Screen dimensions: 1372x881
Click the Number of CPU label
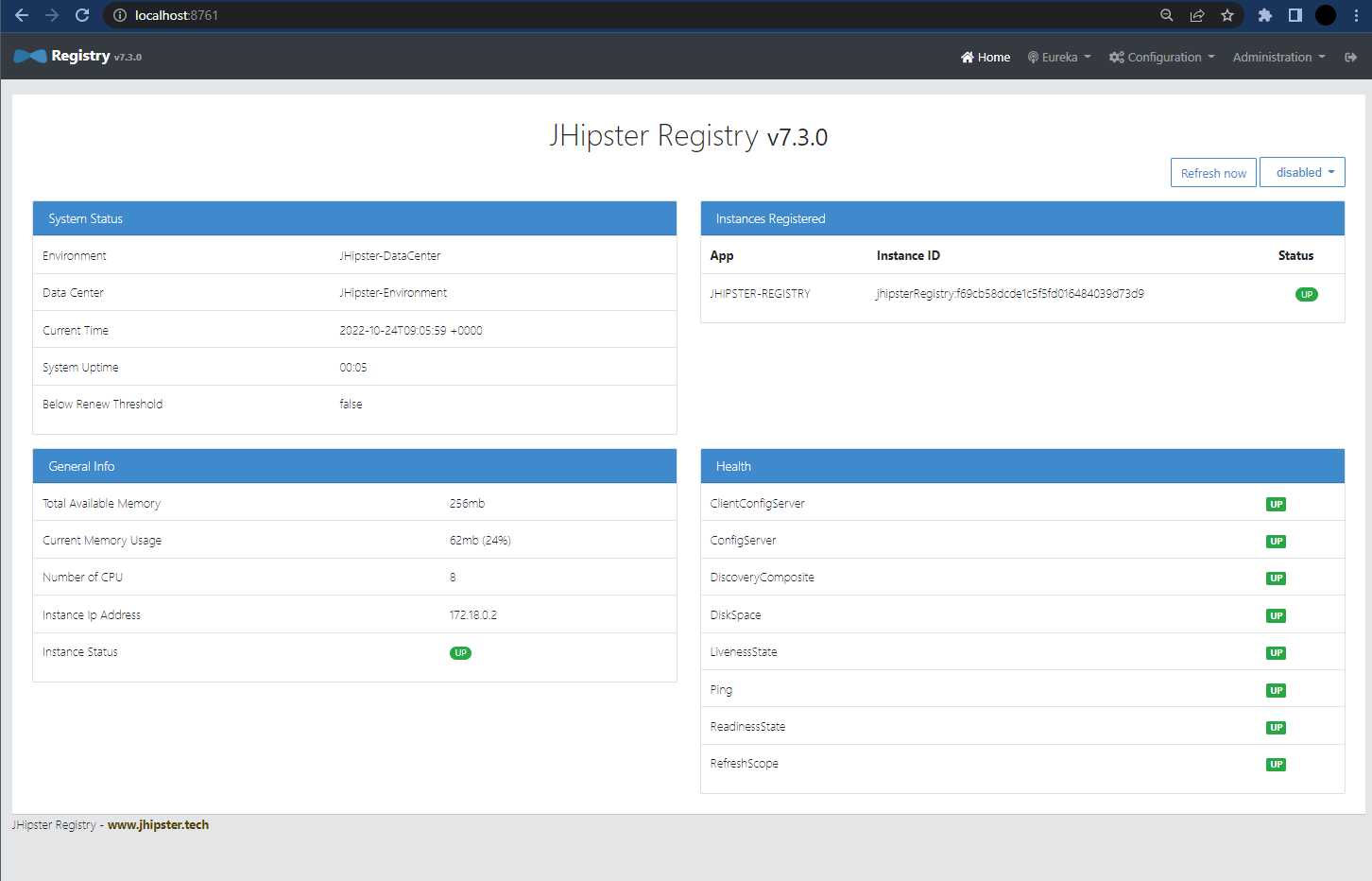(82, 578)
